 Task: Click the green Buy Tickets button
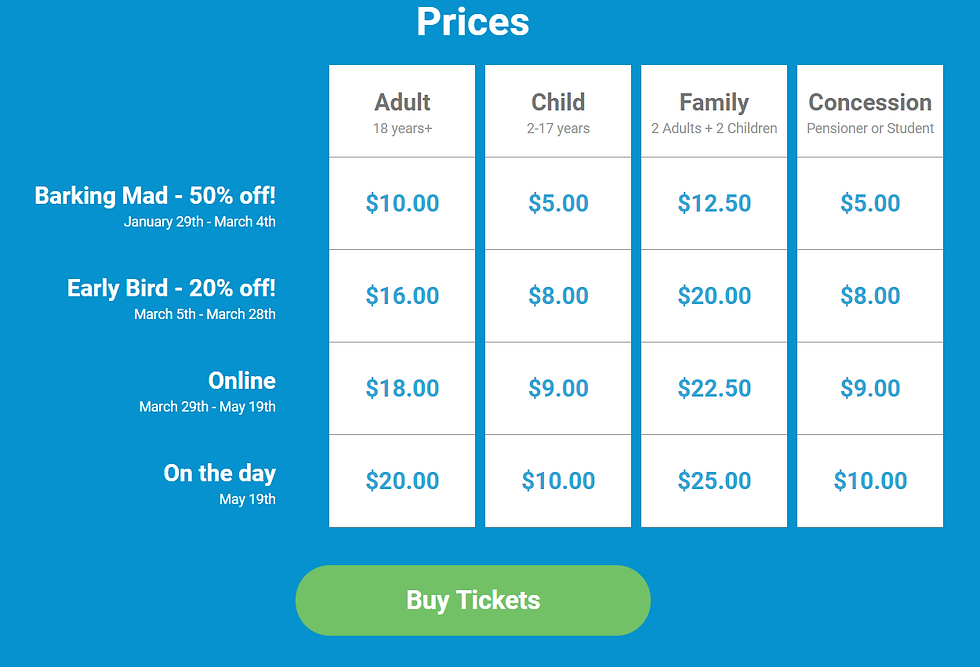tap(473, 600)
